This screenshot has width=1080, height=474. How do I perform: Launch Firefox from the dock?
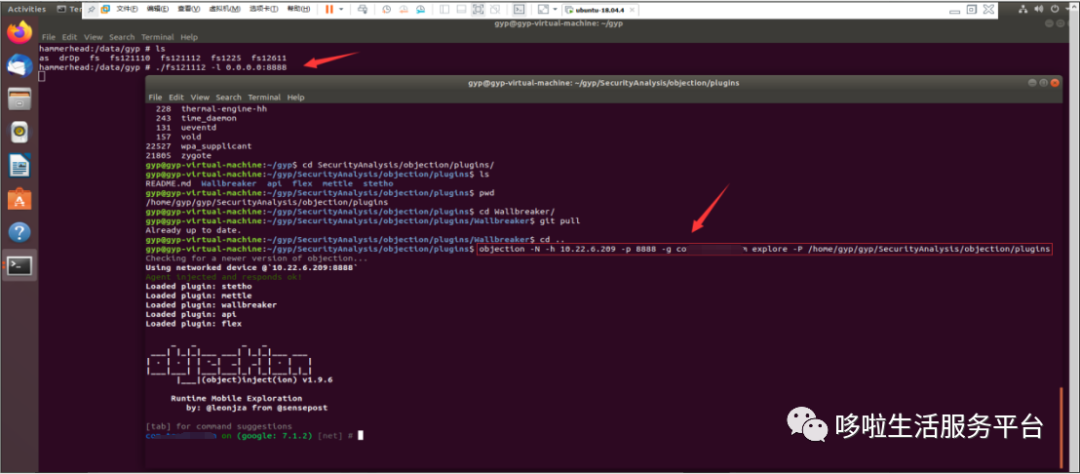[x=19, y=33]
